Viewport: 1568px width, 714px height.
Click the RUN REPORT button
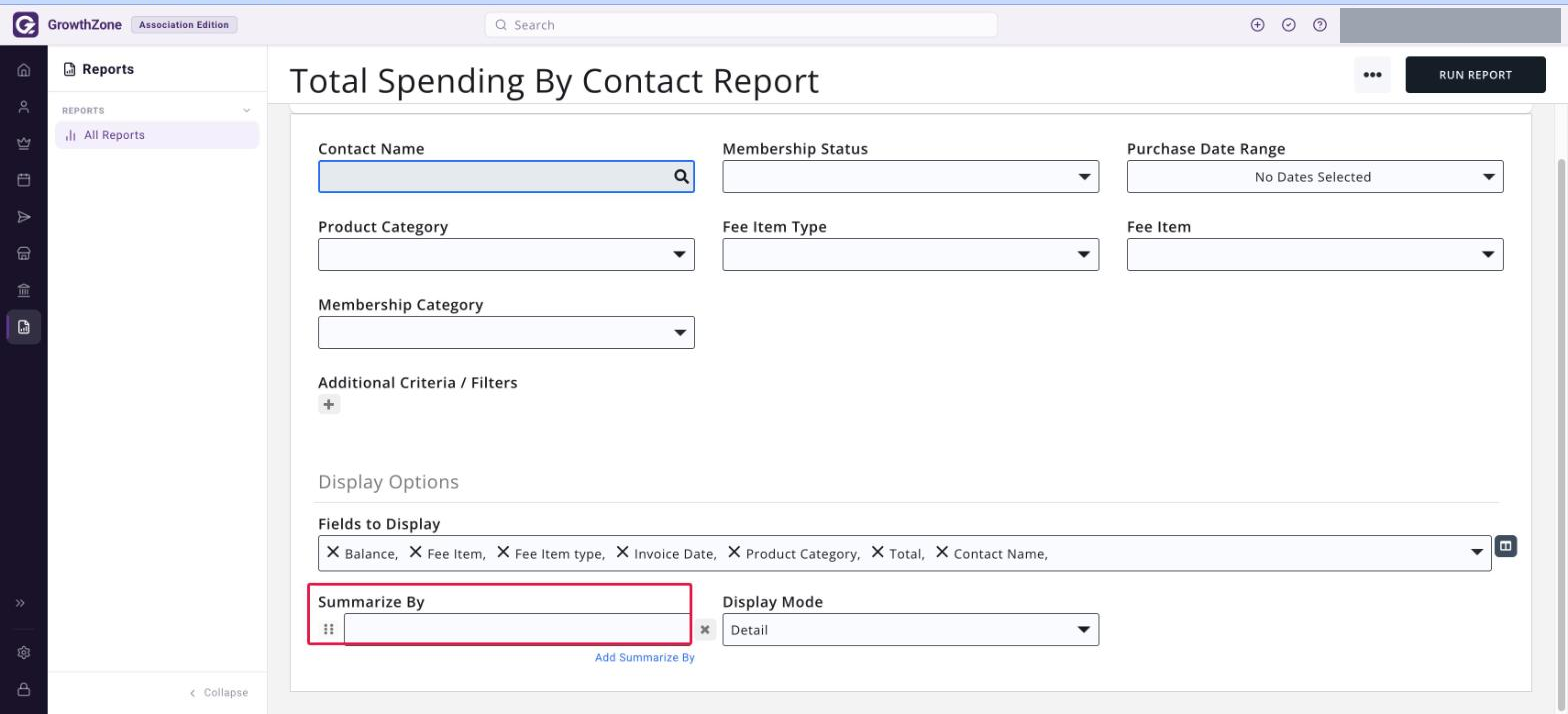click(x=1475, y=75)
